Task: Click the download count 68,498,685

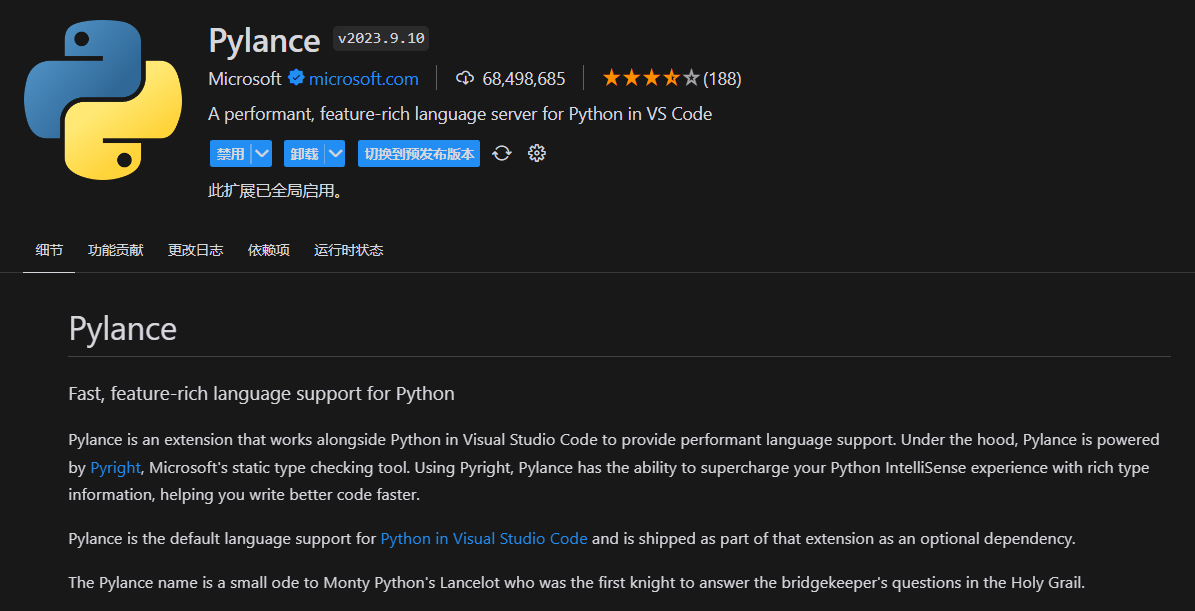Action: click(524, 78)
